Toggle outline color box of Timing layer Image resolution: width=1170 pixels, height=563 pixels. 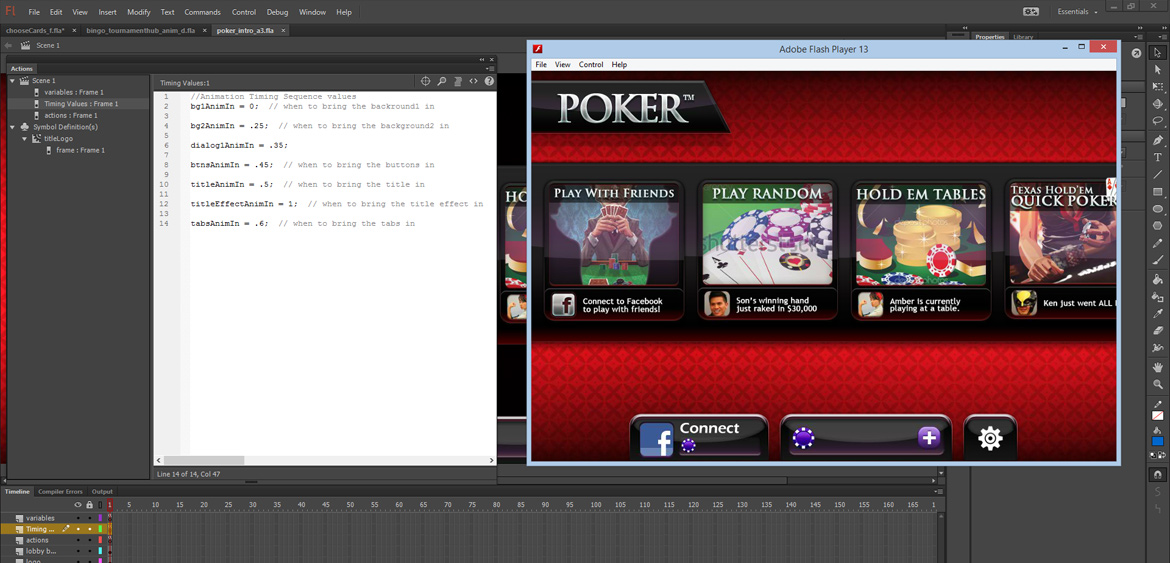coord(100,529)
